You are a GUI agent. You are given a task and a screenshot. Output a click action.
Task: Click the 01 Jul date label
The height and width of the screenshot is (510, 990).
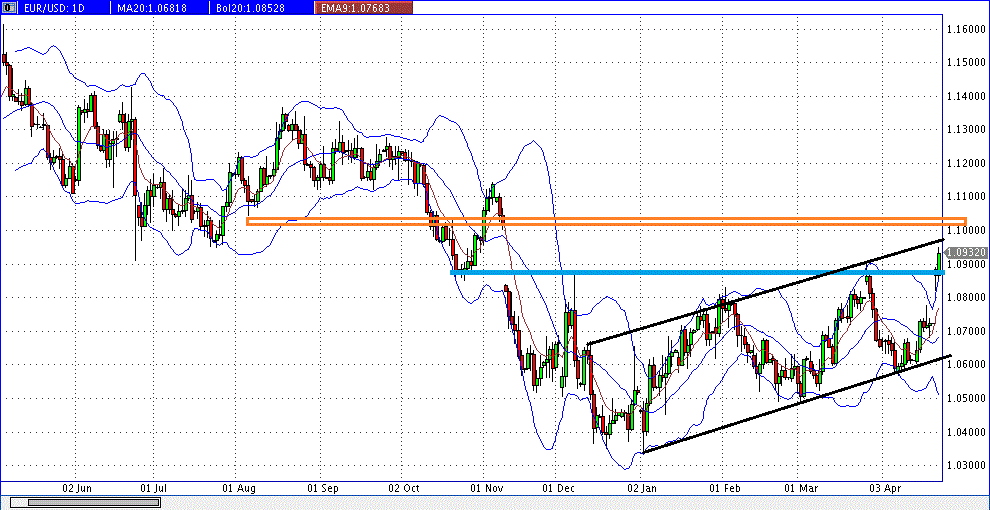[153, 488]
